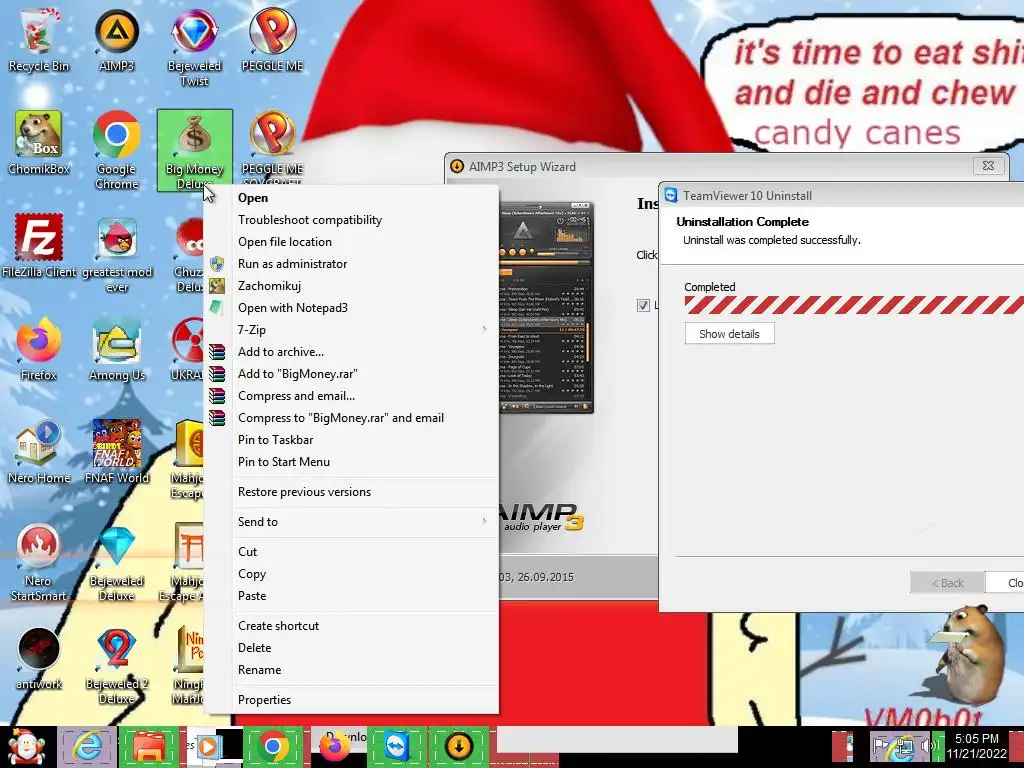Open the antiwork desktop icon

[39, 658]
